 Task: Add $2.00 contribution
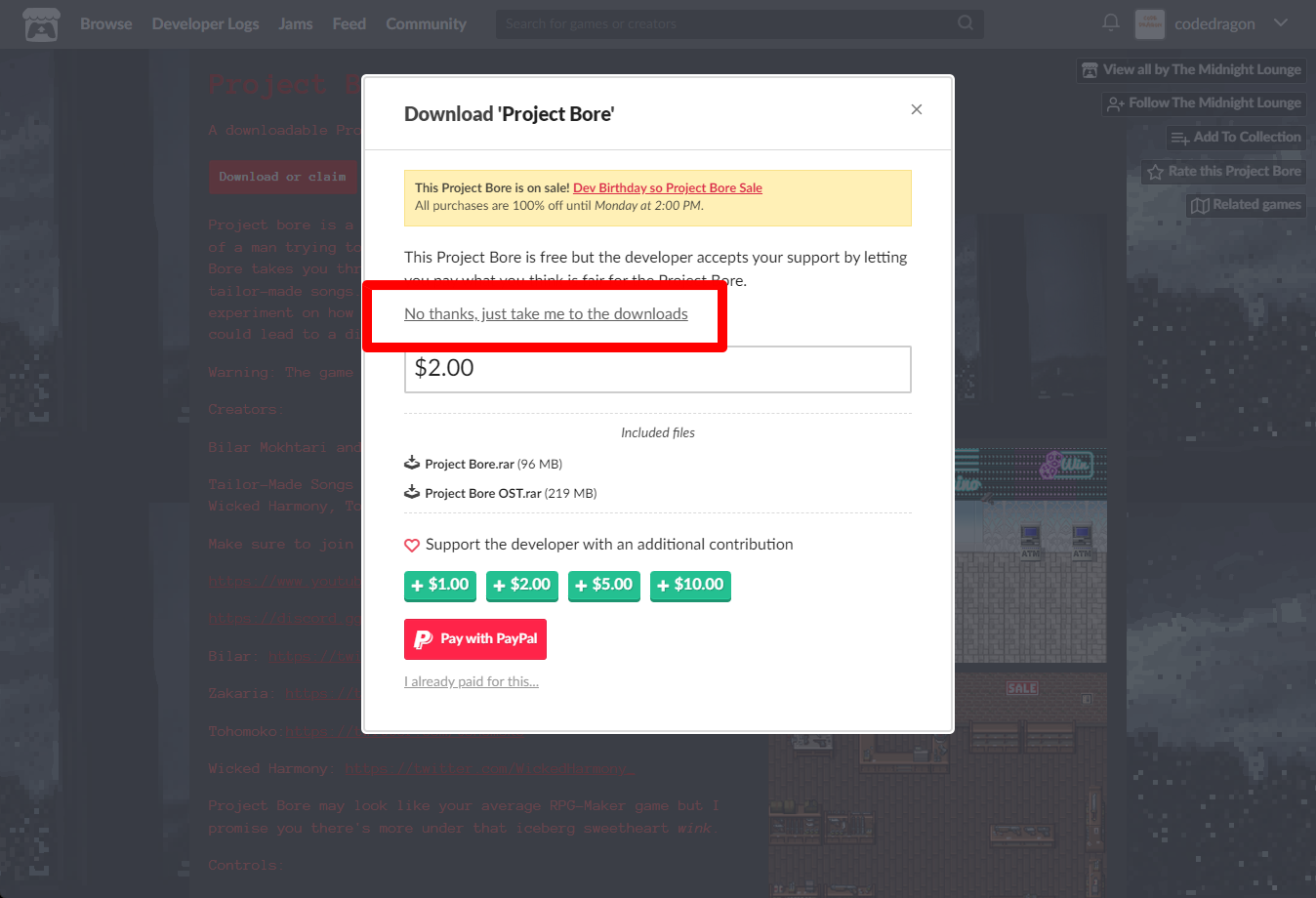tap(522, 586)
